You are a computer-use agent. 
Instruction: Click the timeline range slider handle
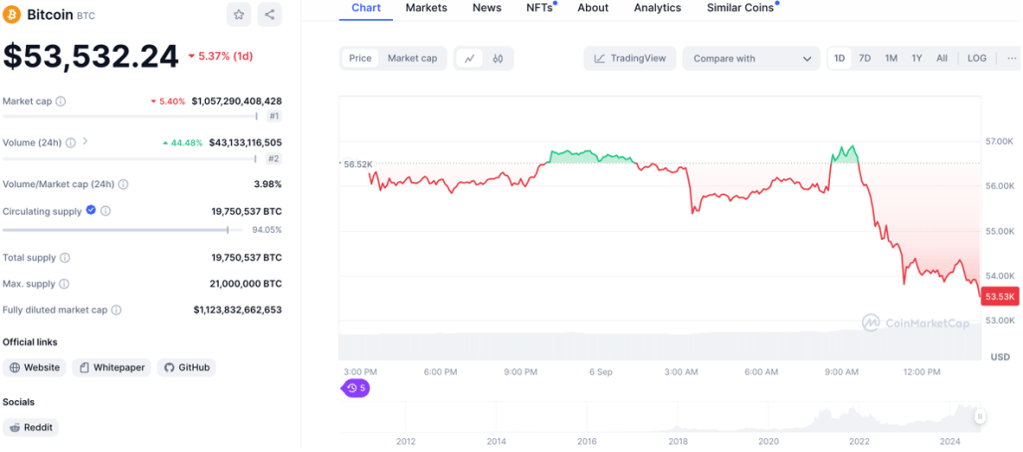[980, 416]
